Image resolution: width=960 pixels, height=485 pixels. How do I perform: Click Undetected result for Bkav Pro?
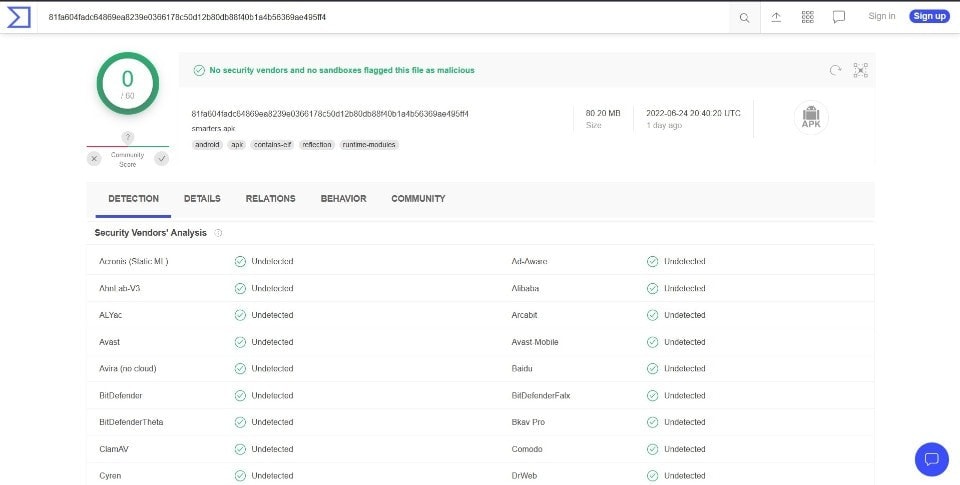pyautogui.click(x=684, y=423)
